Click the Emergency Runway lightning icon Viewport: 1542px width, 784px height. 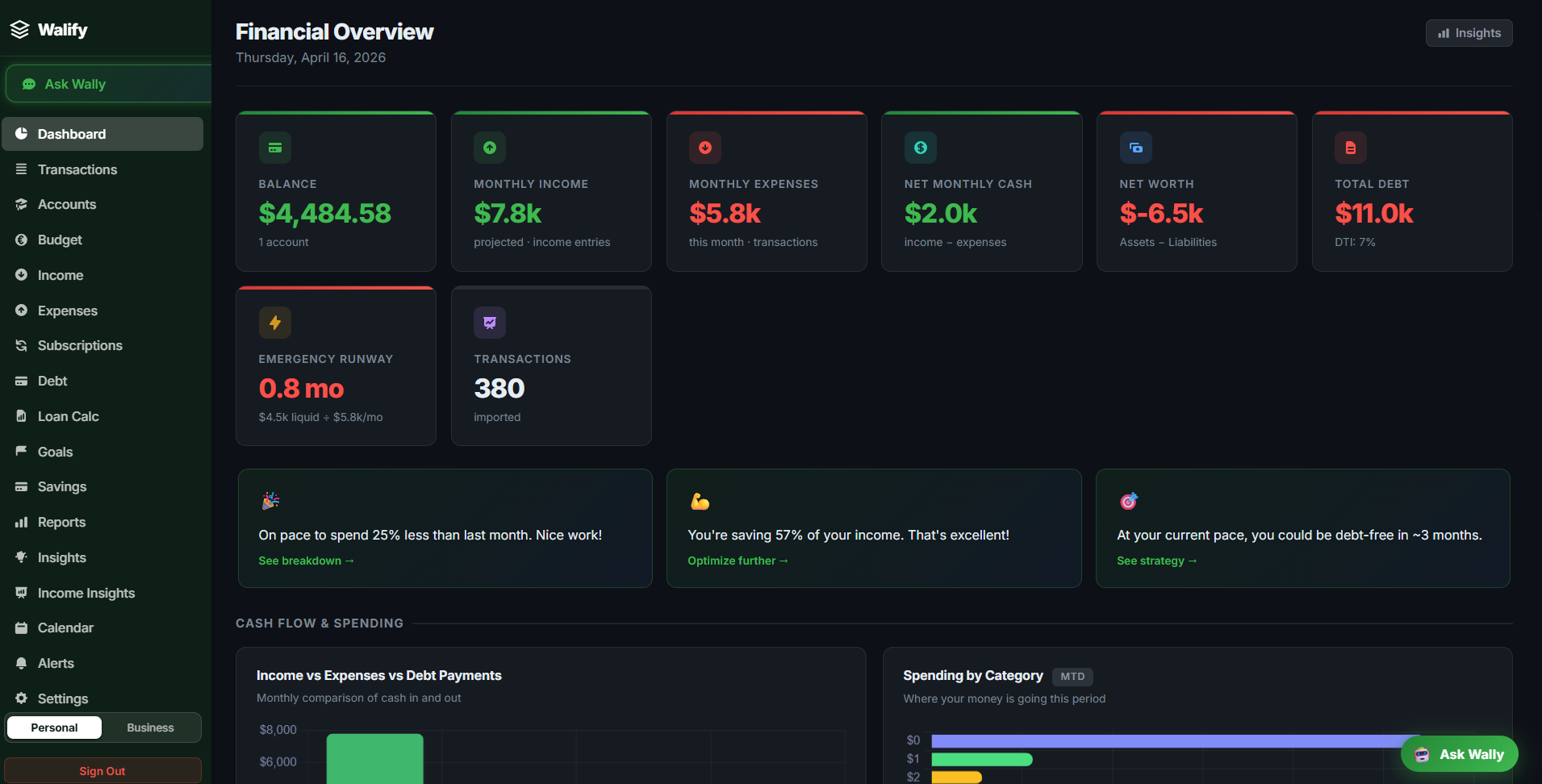tap(275, 323)
